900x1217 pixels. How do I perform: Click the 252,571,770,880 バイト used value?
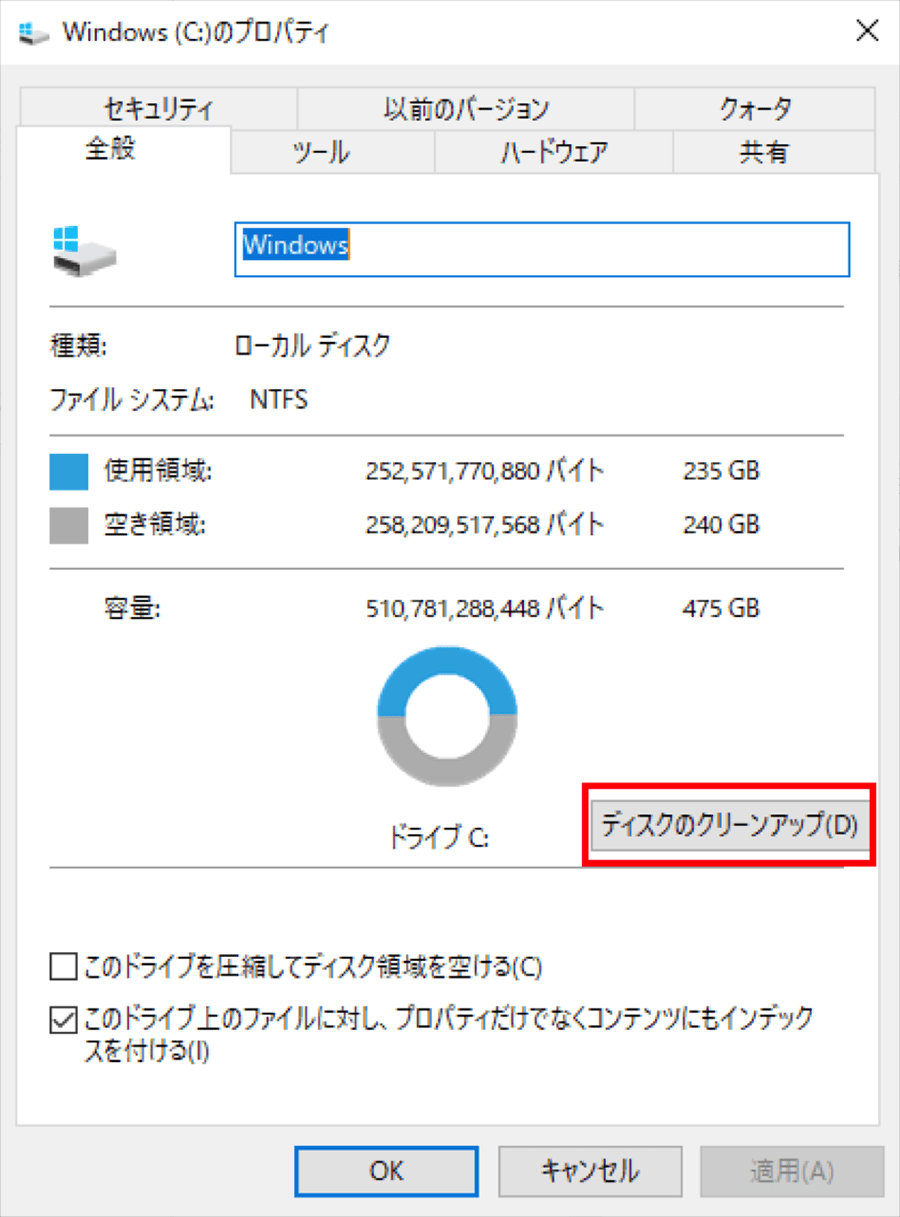pos(485,470)
